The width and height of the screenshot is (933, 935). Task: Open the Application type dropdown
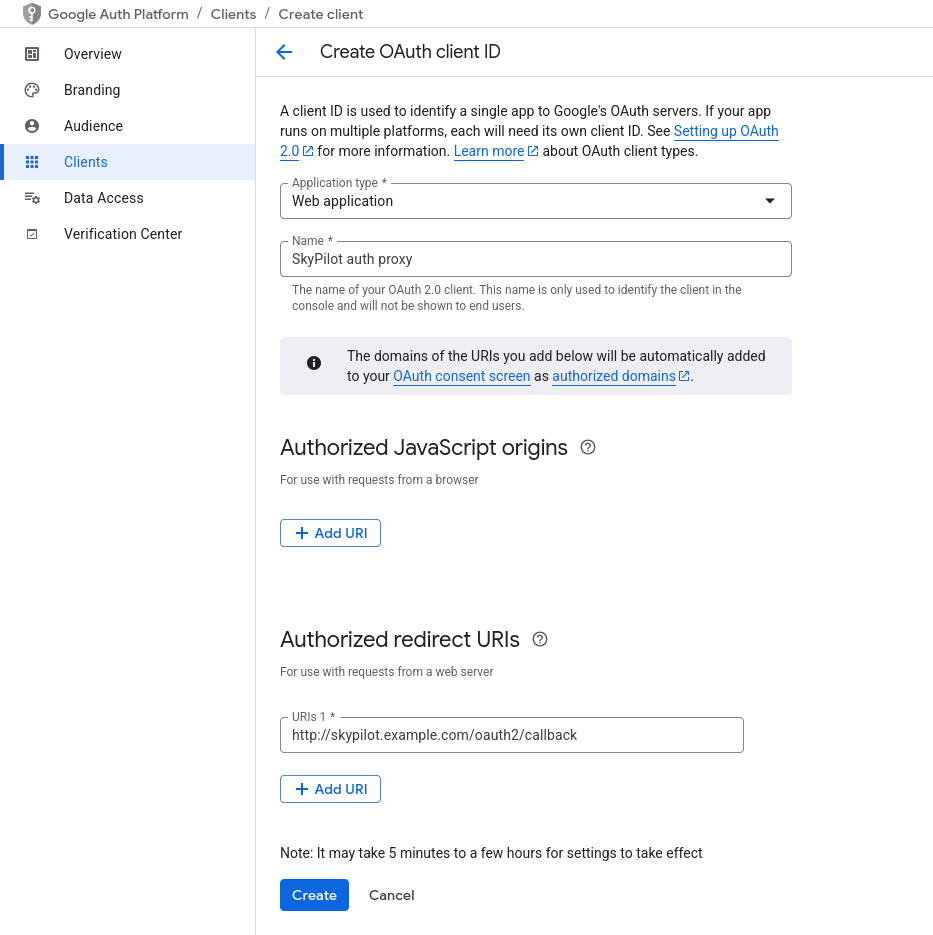tap(536, 201)
